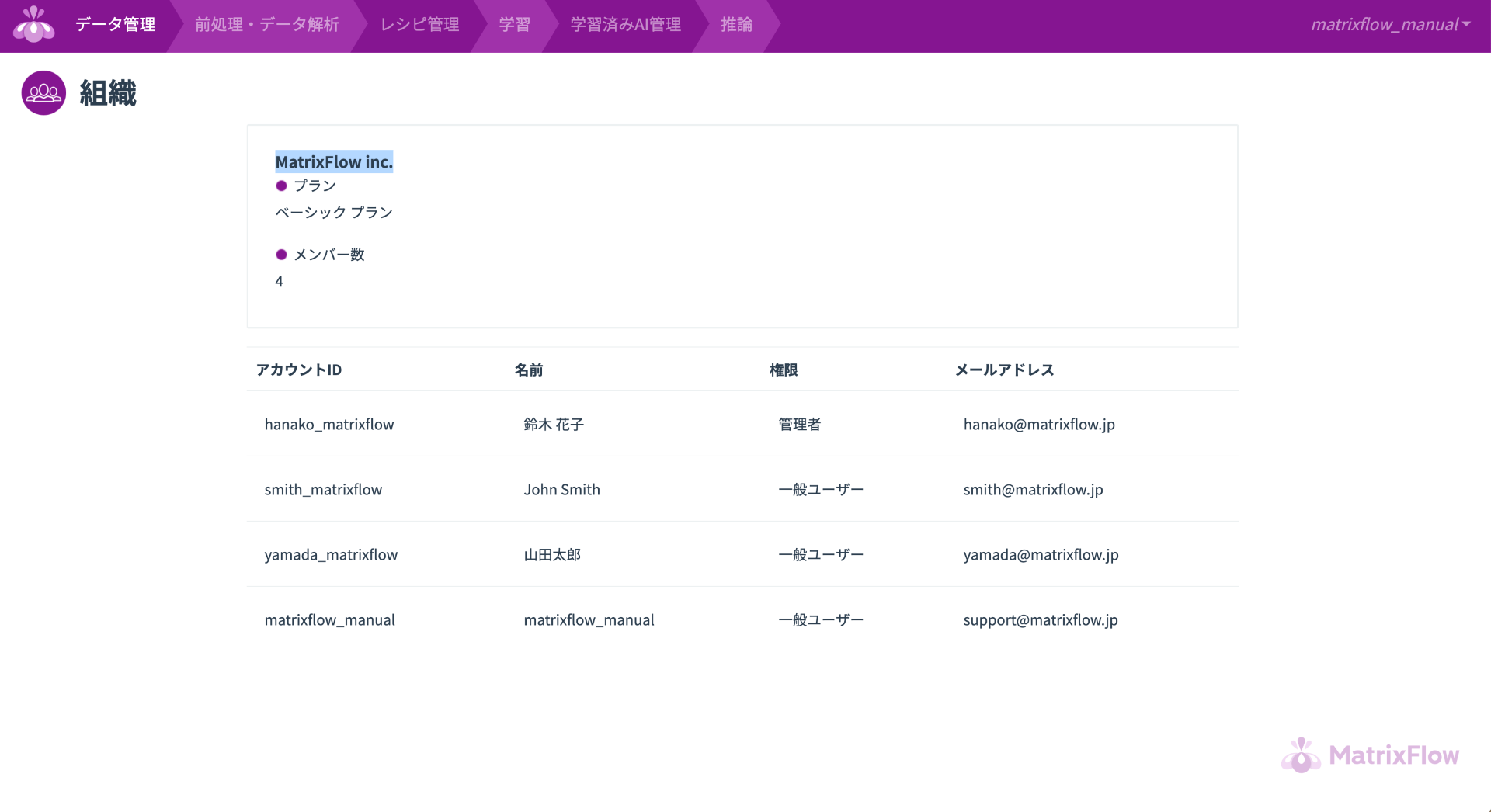Select the ベーシック プラン text
Viewport: 1491px width, 812px height.
[334, 213]
